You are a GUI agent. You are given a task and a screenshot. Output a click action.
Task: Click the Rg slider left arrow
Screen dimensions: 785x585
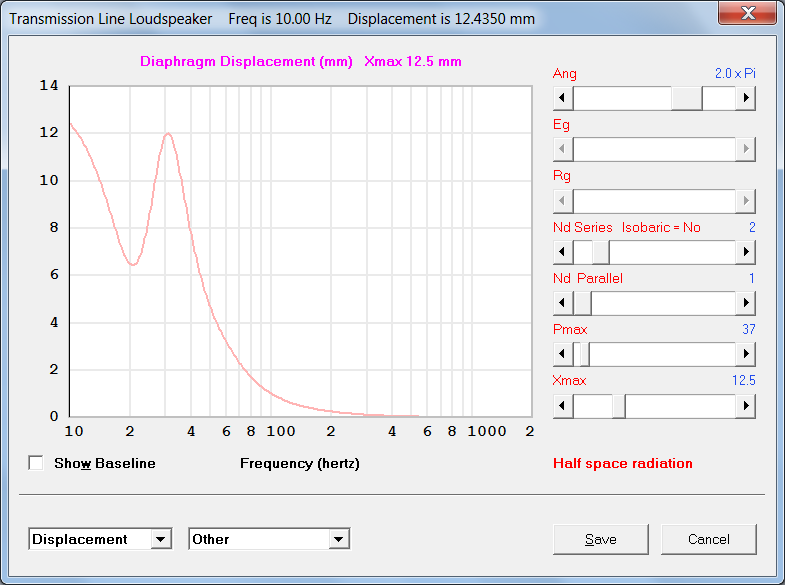[563, 201]
